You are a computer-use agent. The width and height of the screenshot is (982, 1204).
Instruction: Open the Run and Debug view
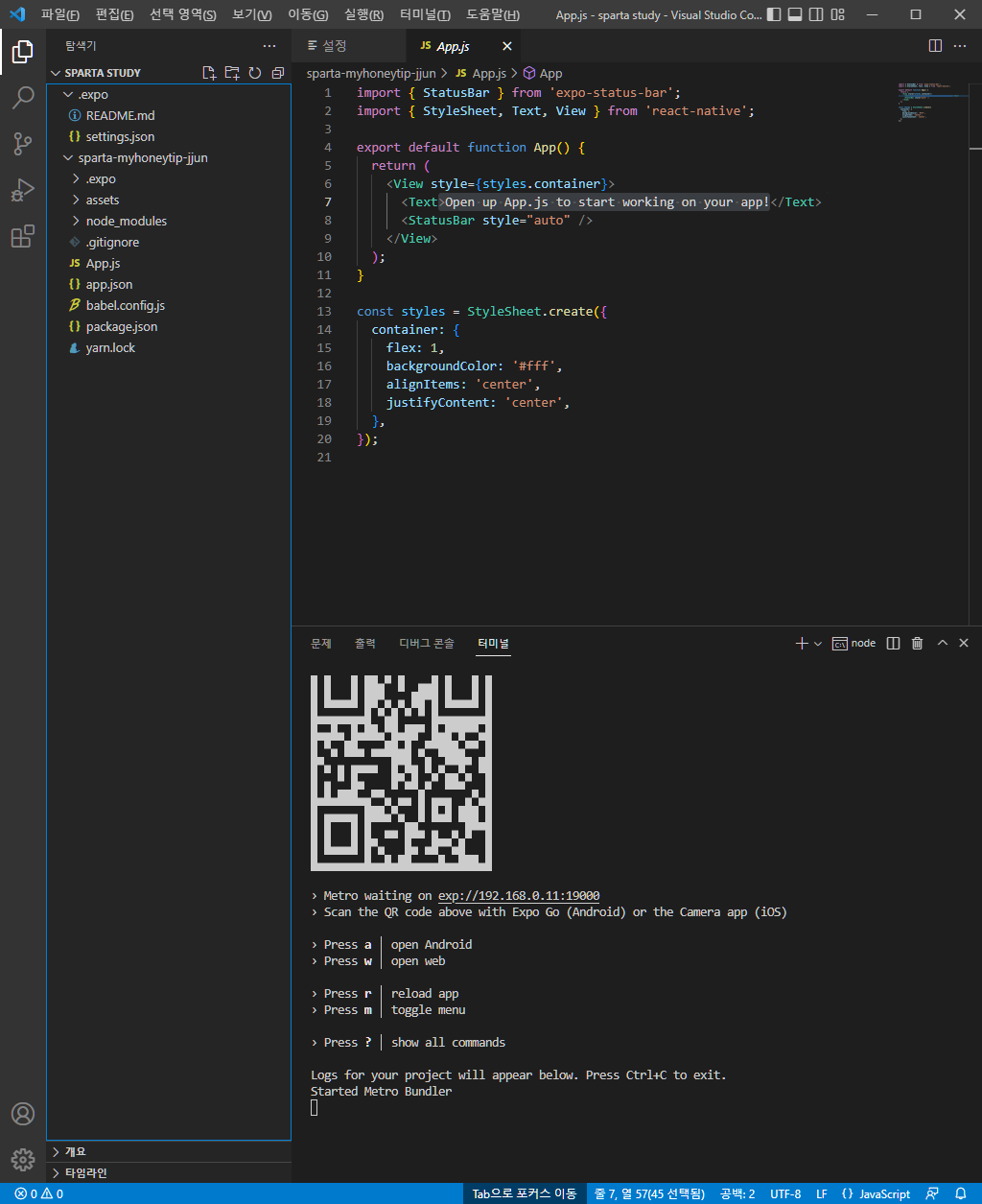23,190
